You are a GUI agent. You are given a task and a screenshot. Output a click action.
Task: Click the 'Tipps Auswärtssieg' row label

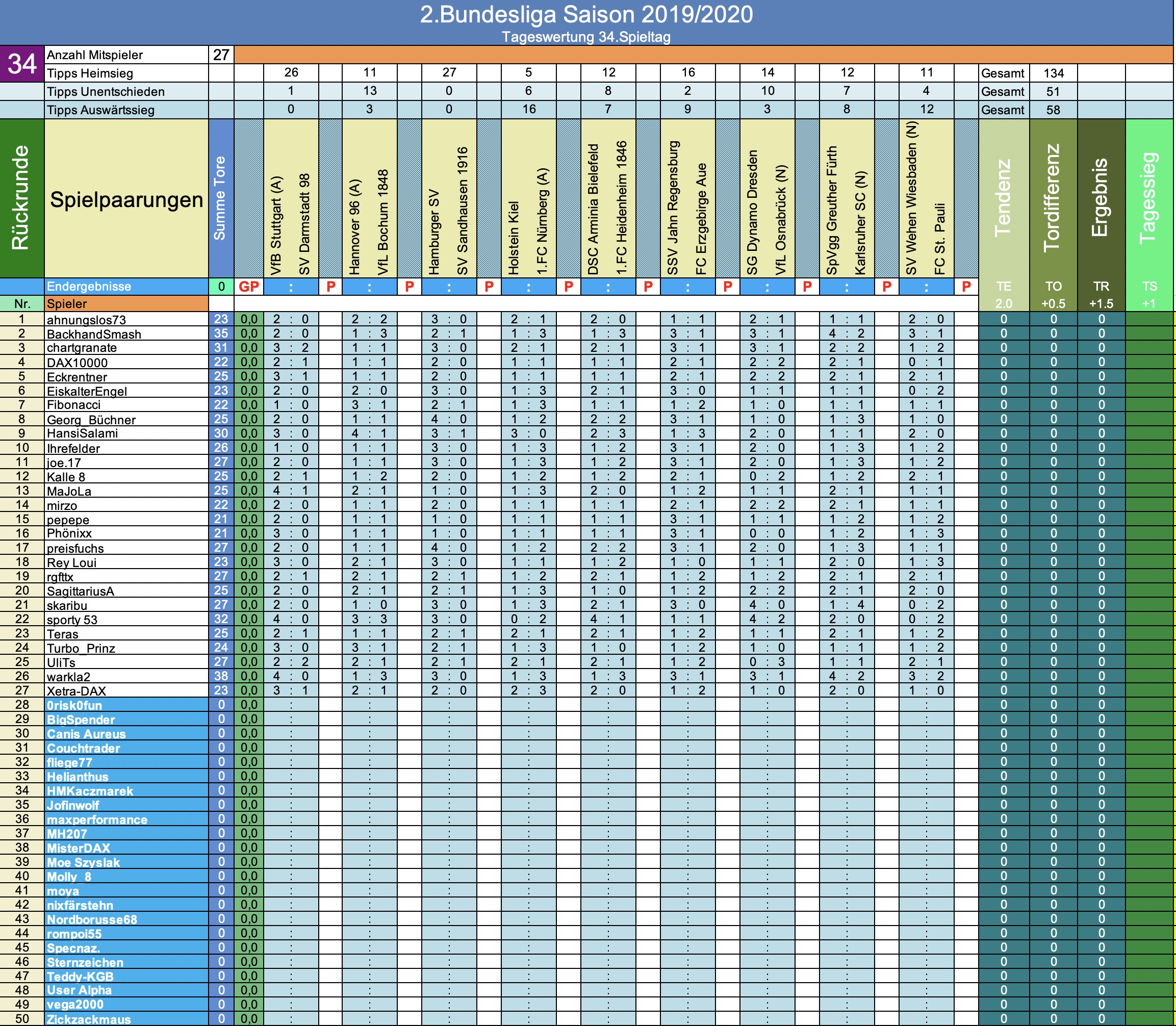(x=126, y=110)
